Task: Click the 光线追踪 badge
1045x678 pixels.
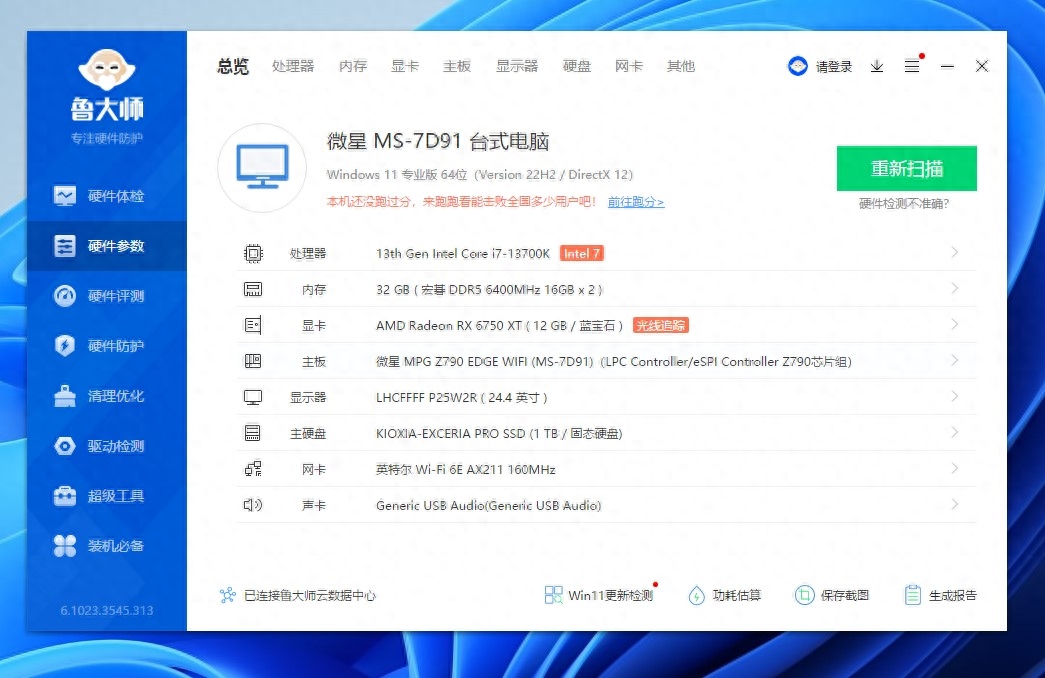Action: (660, 325)
